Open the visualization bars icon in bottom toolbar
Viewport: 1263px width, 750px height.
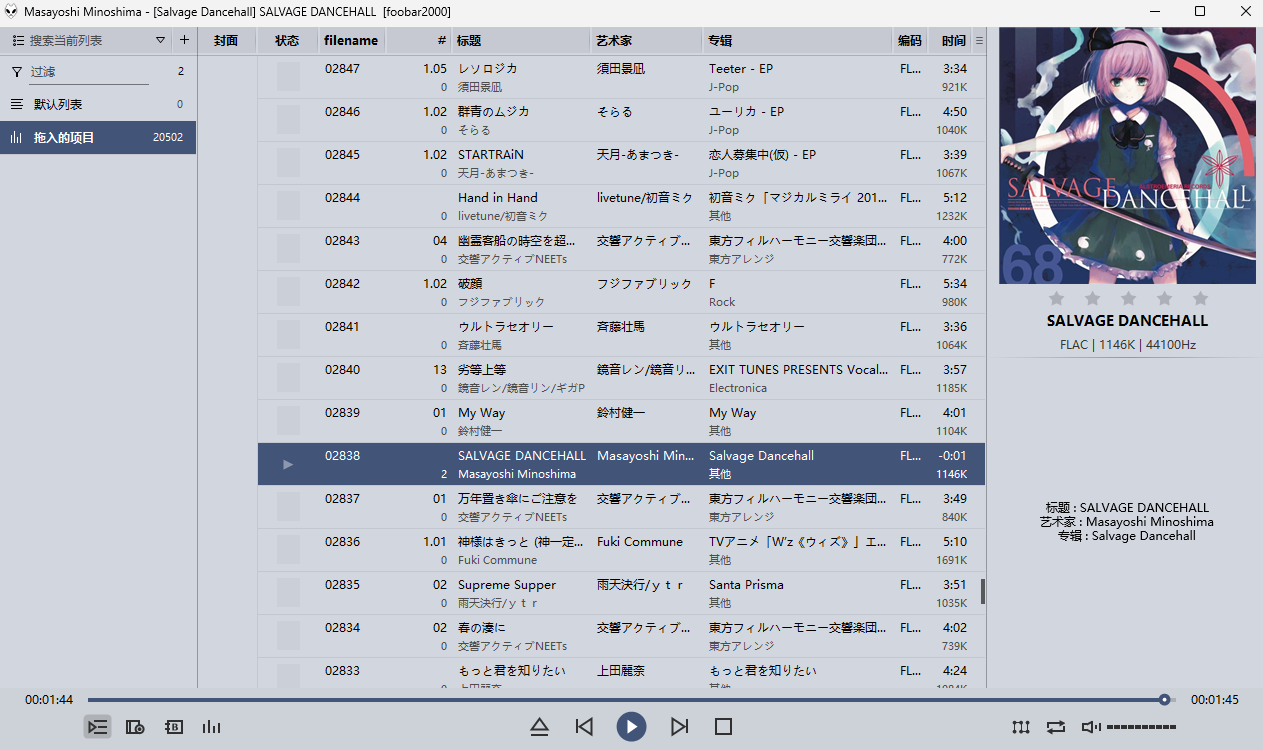click(211, 727)
